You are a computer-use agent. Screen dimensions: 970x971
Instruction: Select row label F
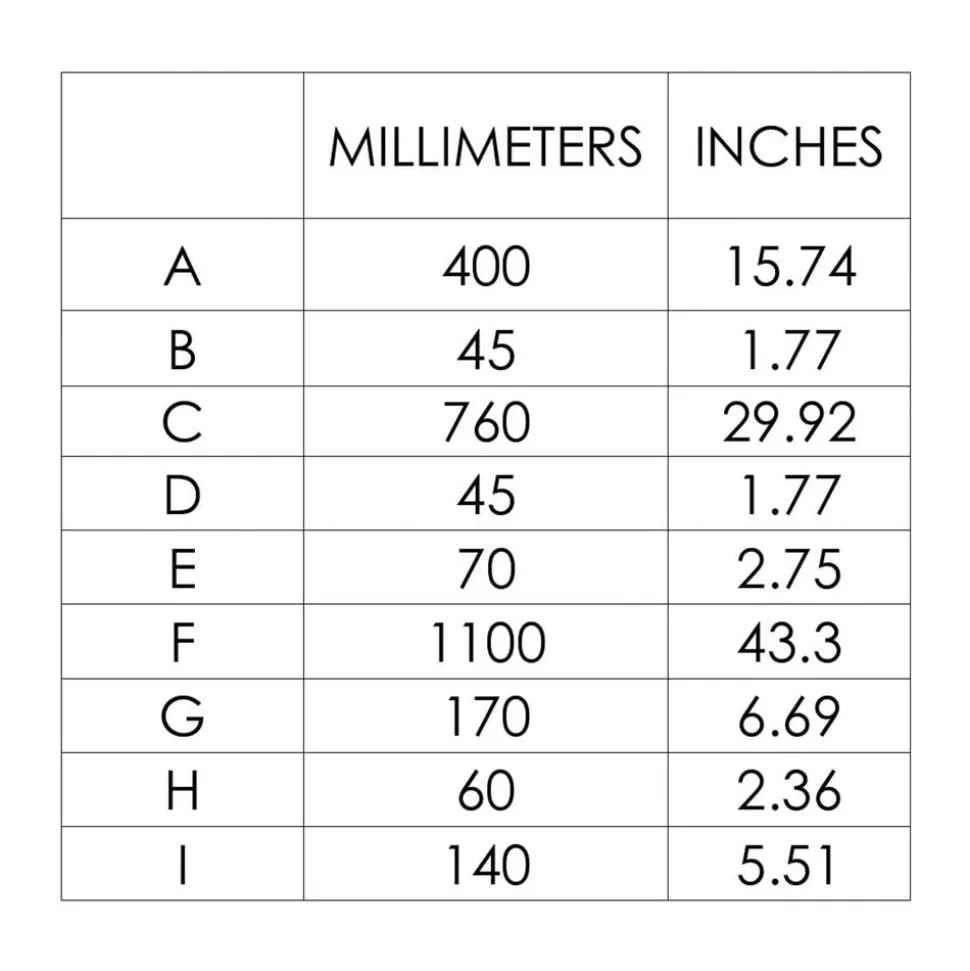coord(183,642)
